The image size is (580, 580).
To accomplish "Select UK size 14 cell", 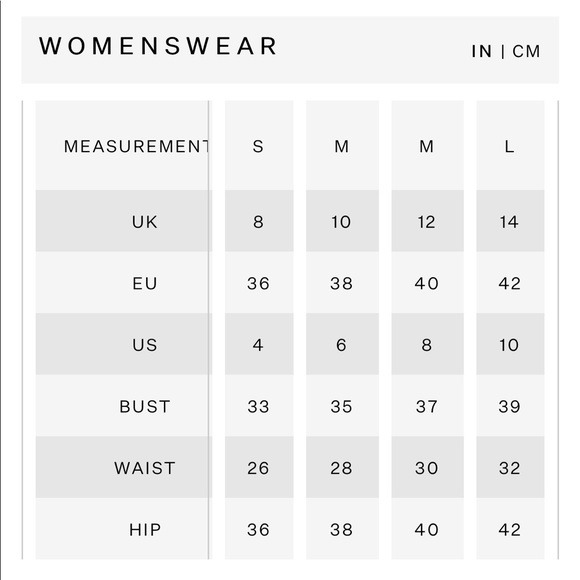I will (x=510, y=221).
